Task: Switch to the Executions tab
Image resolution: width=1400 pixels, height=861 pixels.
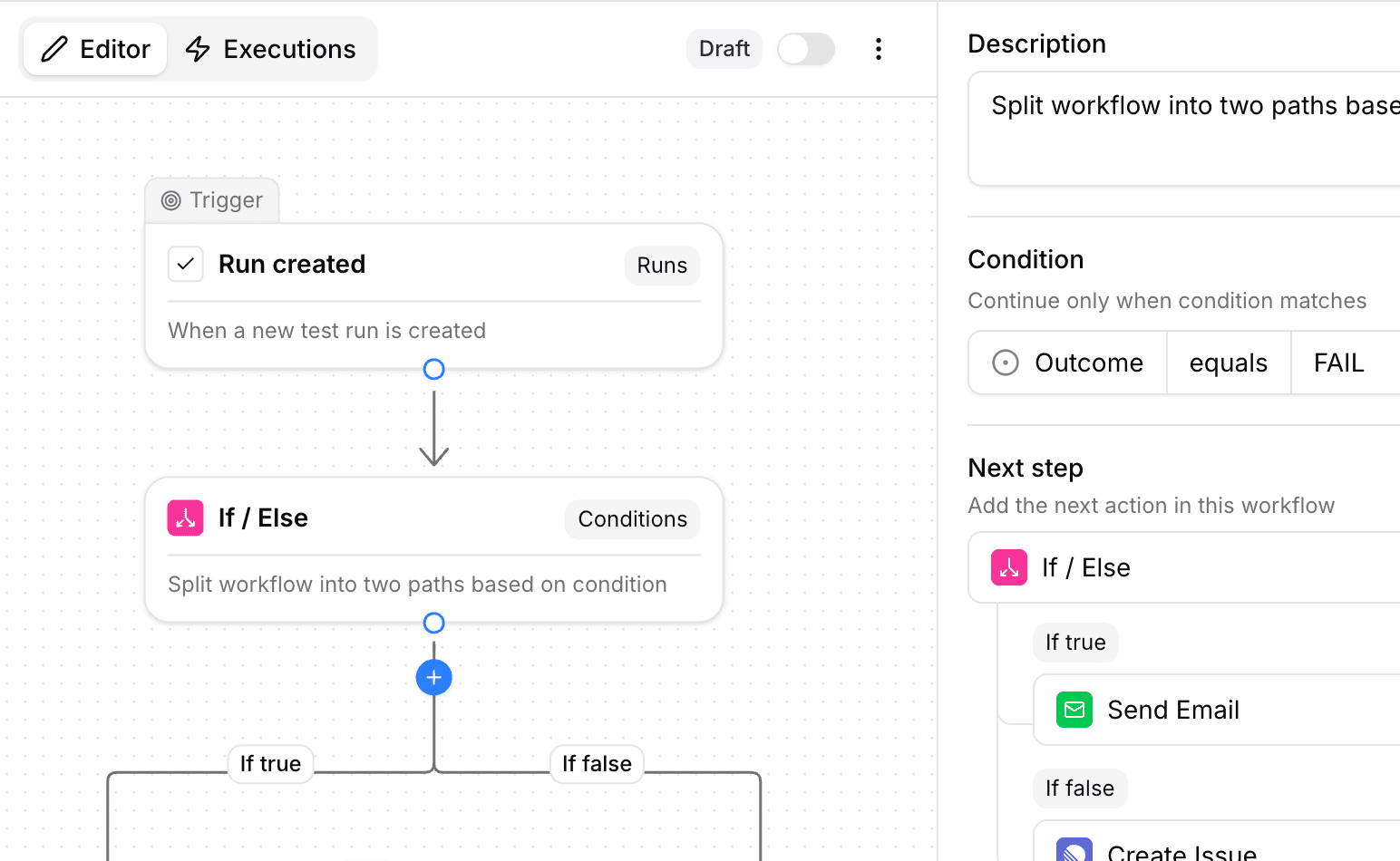Action: (272, 49)
